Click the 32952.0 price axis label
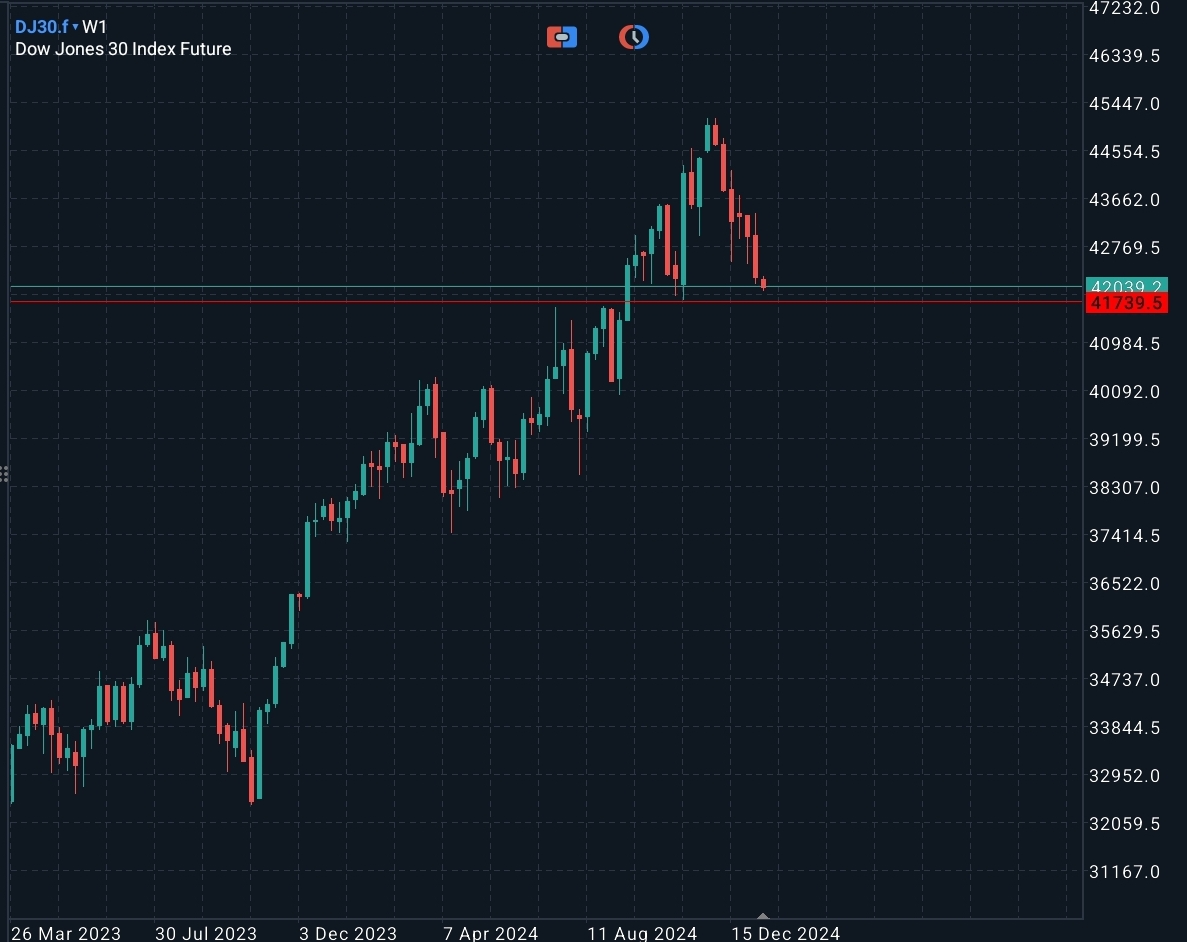The height and width of the screenshot is (942, 1187). coord(1124,775)
